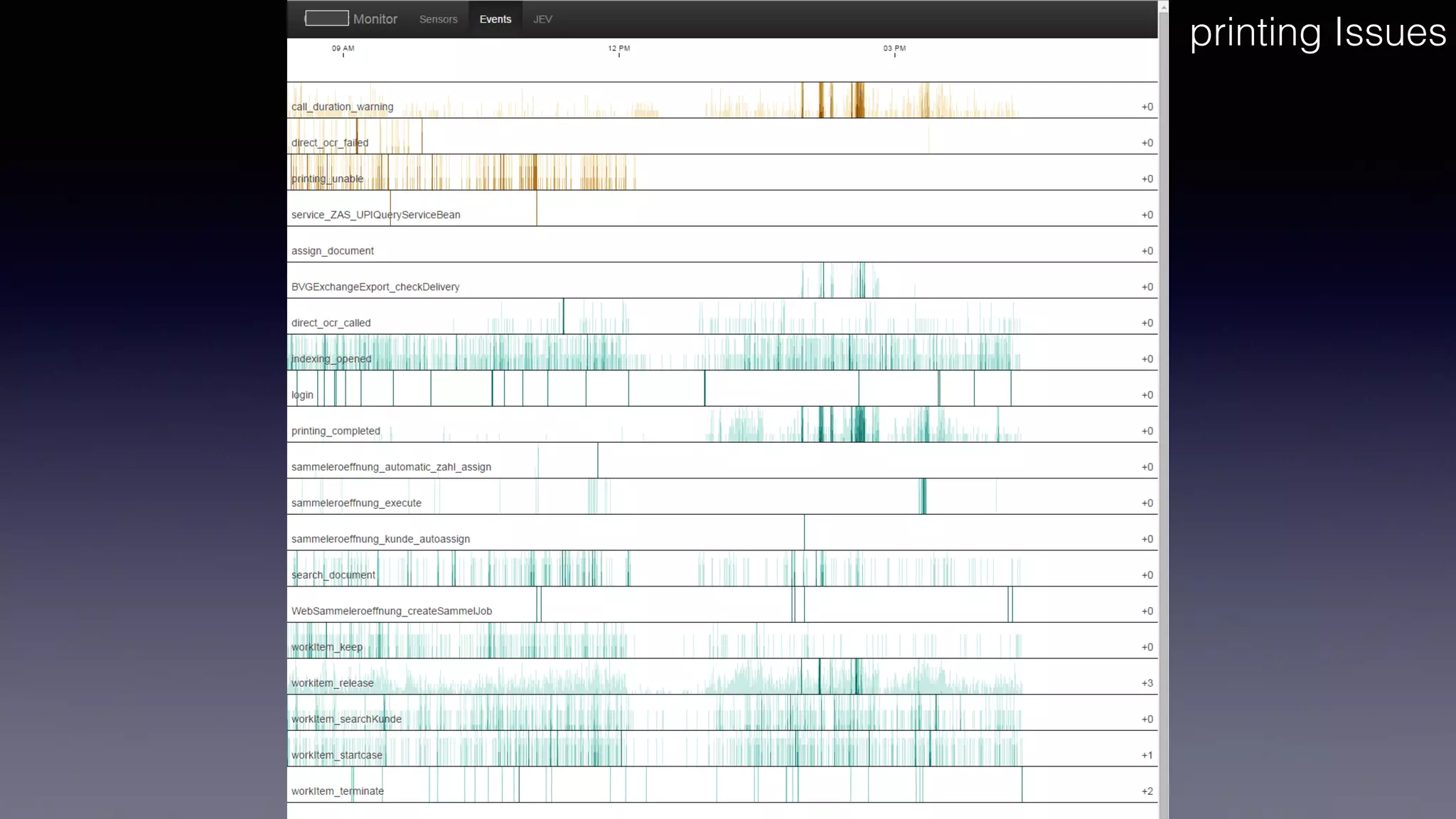Click the scrollbar up arrow
The height and width of the screenshot is (819, 1456).
pyautogui.click(x=1163, y=6)
